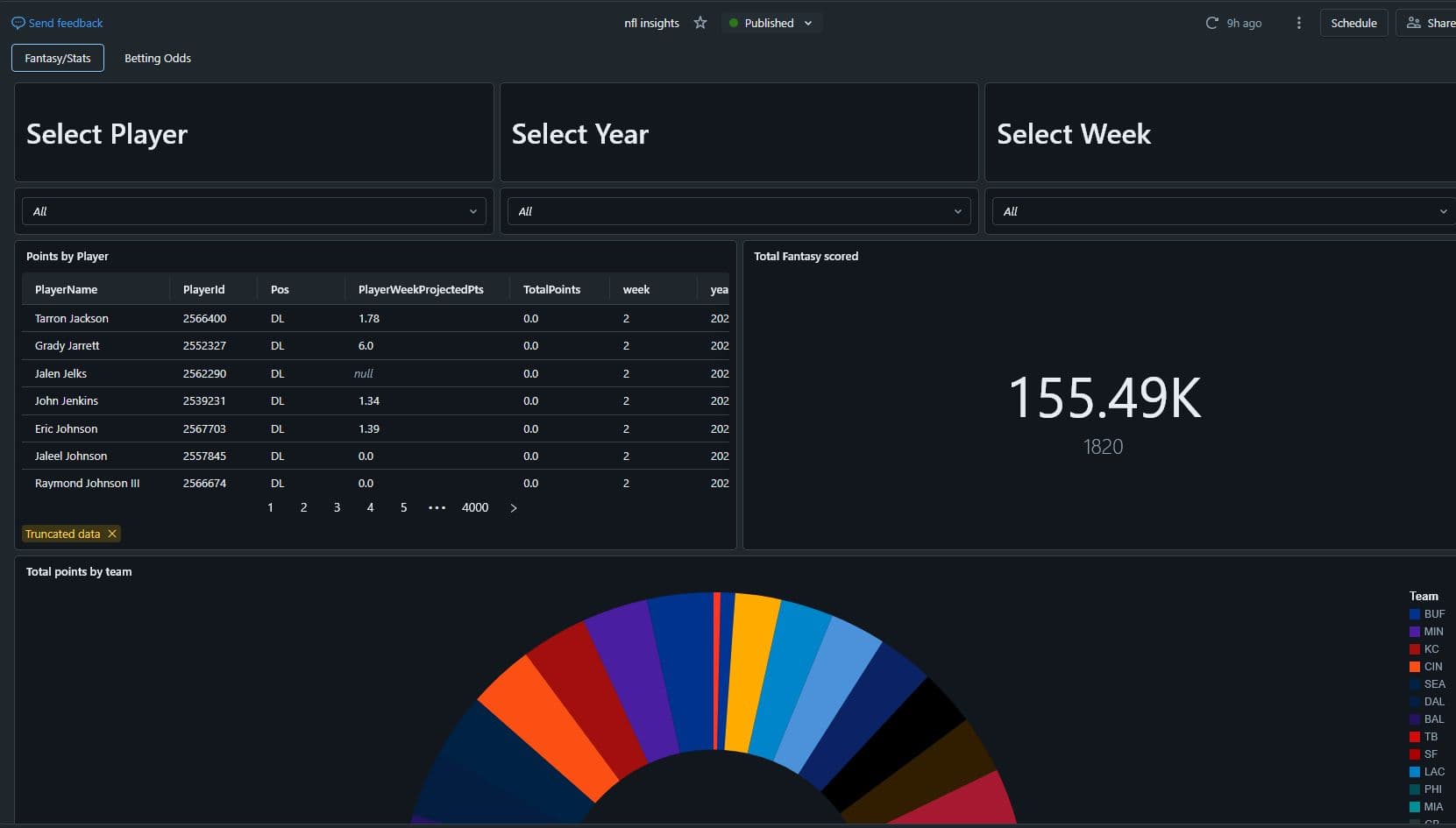Screen dimensions: 1456x828
Task: Click the 155.49K total value
Action: point(1104,398)
